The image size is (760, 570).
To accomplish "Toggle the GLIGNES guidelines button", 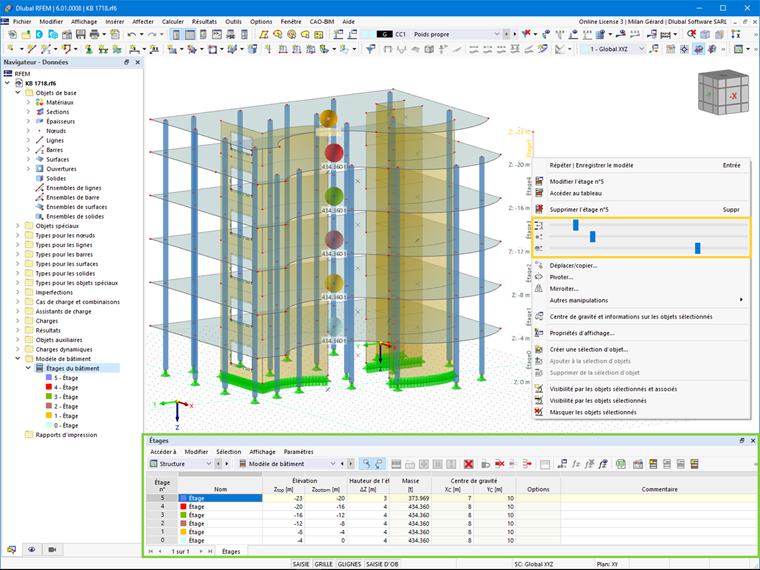I will (349, 564).
